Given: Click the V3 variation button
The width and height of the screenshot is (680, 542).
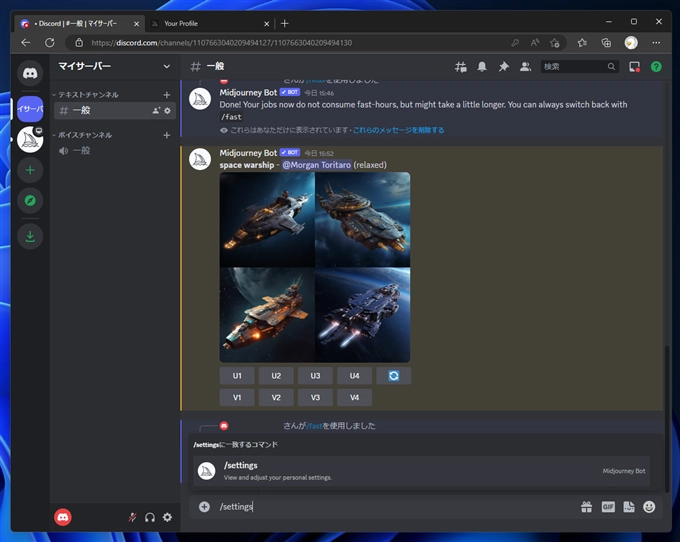Looking at the screenshot, I should pyautogui.click(x=315, y=397).
